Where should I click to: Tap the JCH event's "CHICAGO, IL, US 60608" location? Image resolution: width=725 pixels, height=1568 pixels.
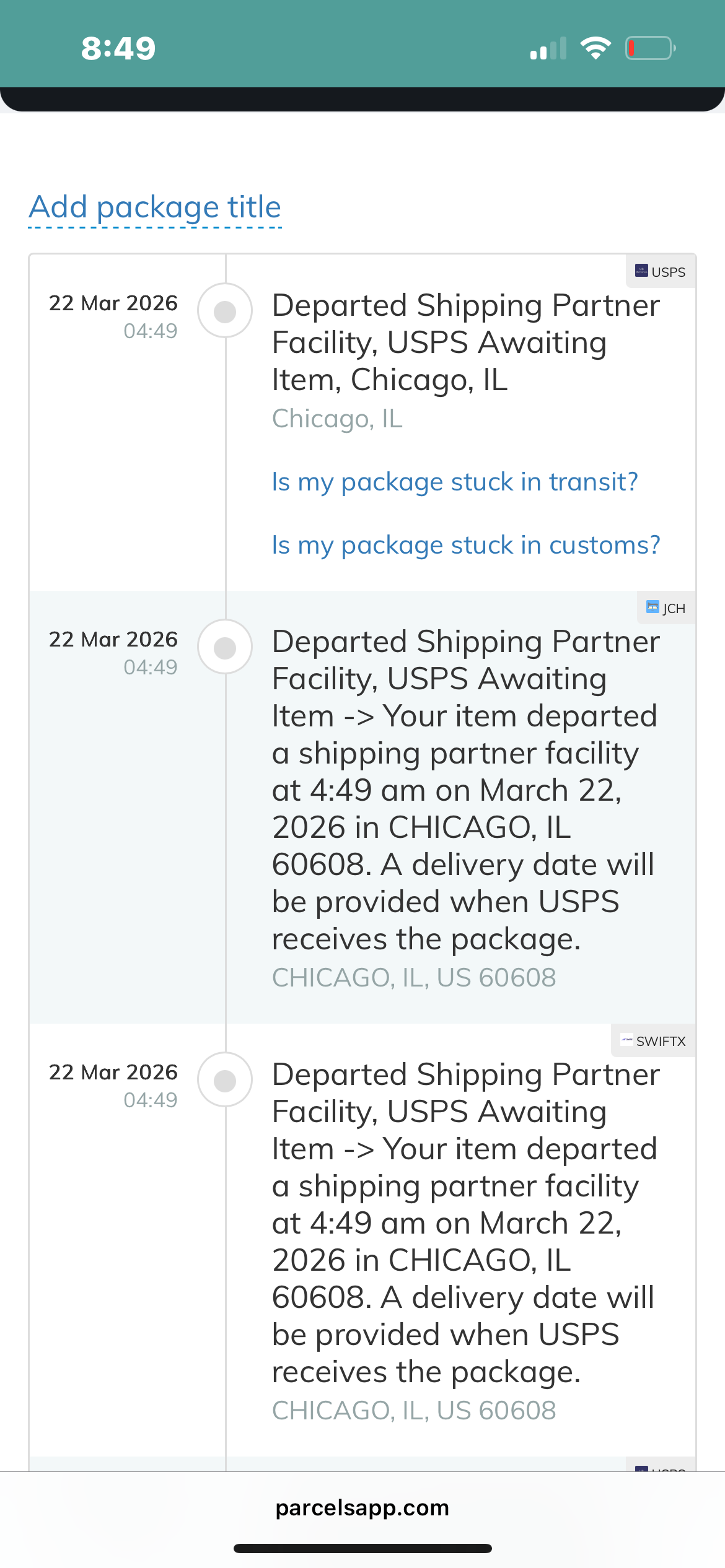tap(414, 977)
